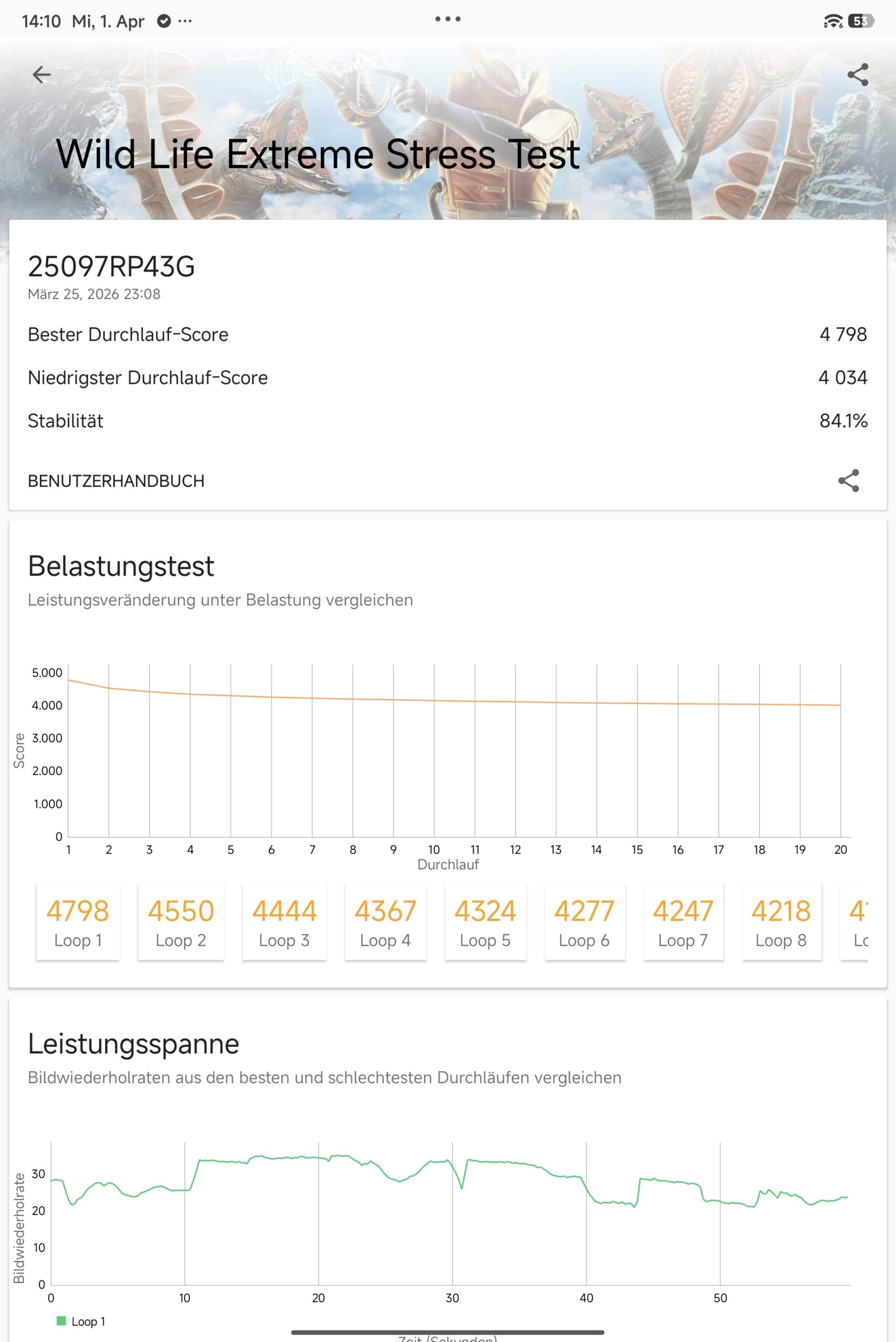The height and width of the screenshot is (1342, 896).
Task: Select the Loop 8 score card
Action: click(781, 922)
